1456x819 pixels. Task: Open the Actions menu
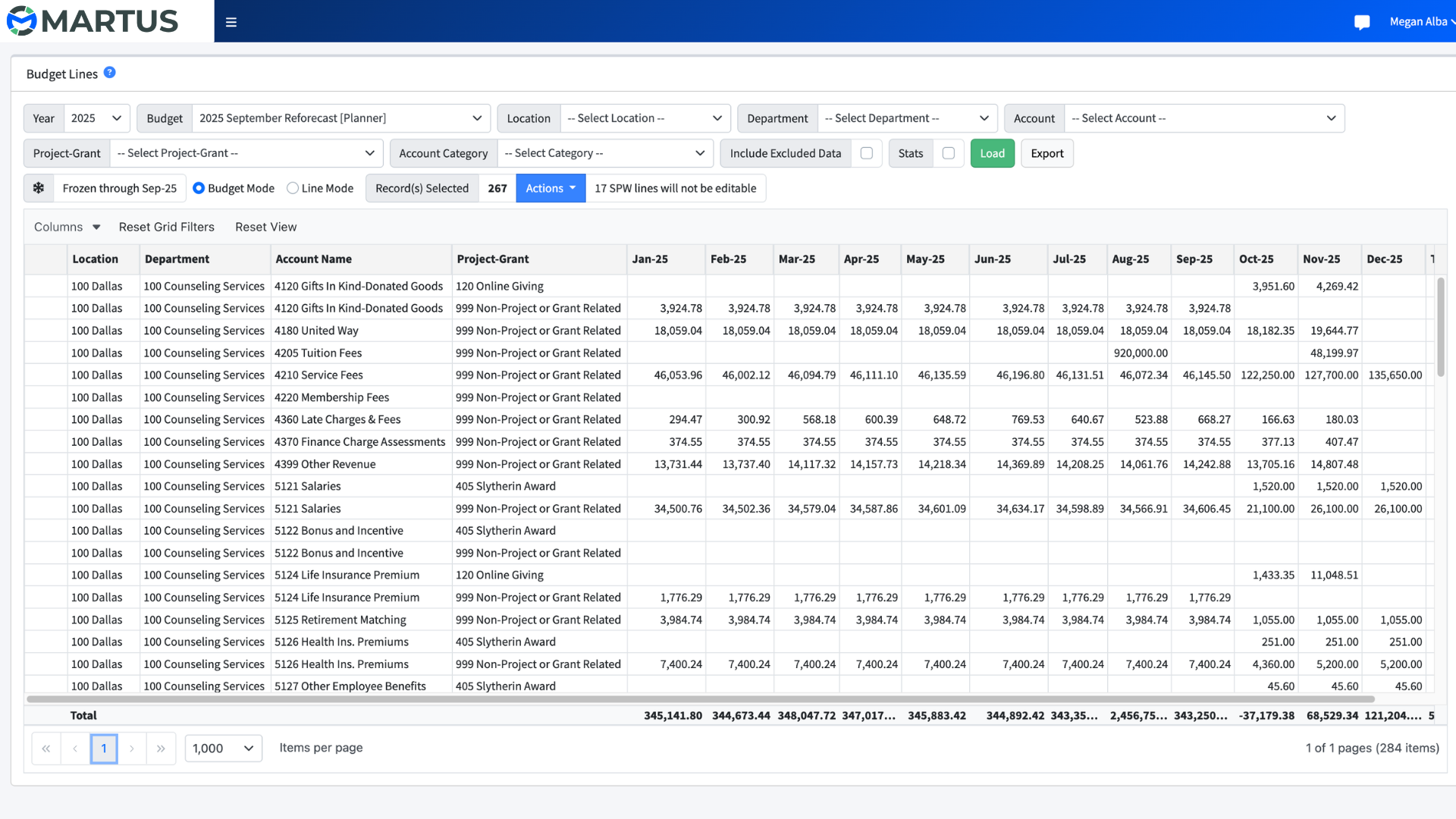[551, 188]
